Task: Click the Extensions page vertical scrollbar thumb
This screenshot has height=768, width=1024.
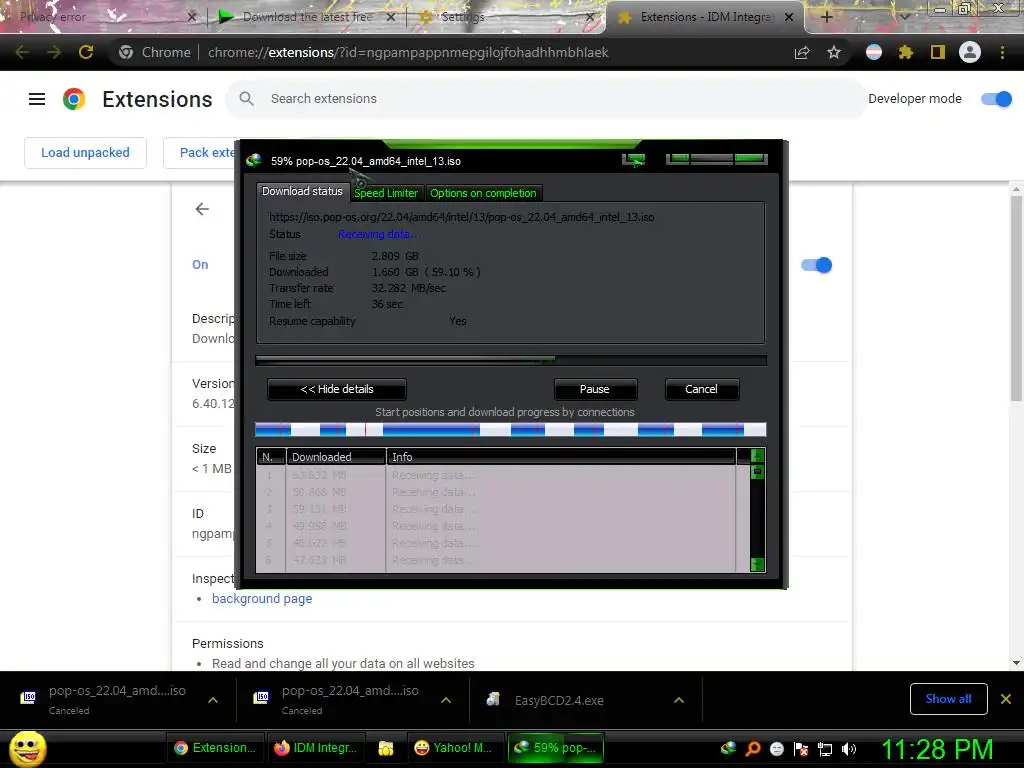Action: 1016,298
